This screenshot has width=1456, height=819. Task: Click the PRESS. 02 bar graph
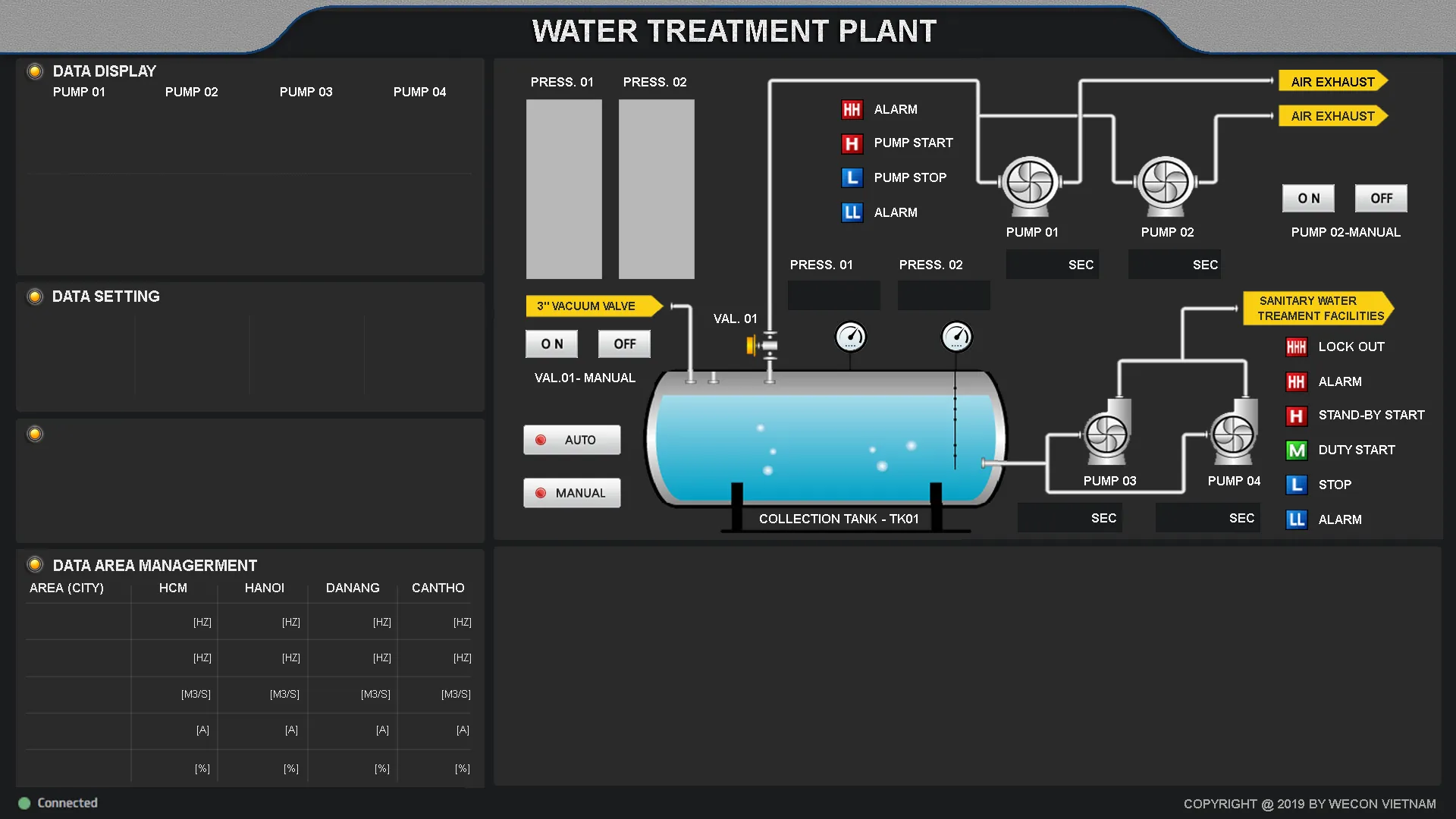click(x=657, y=190)
